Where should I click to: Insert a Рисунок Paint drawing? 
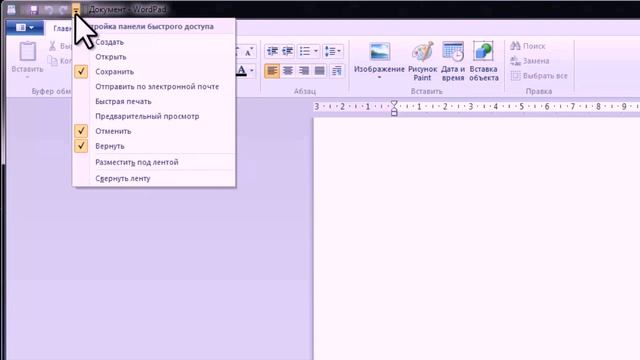[422, 61]
